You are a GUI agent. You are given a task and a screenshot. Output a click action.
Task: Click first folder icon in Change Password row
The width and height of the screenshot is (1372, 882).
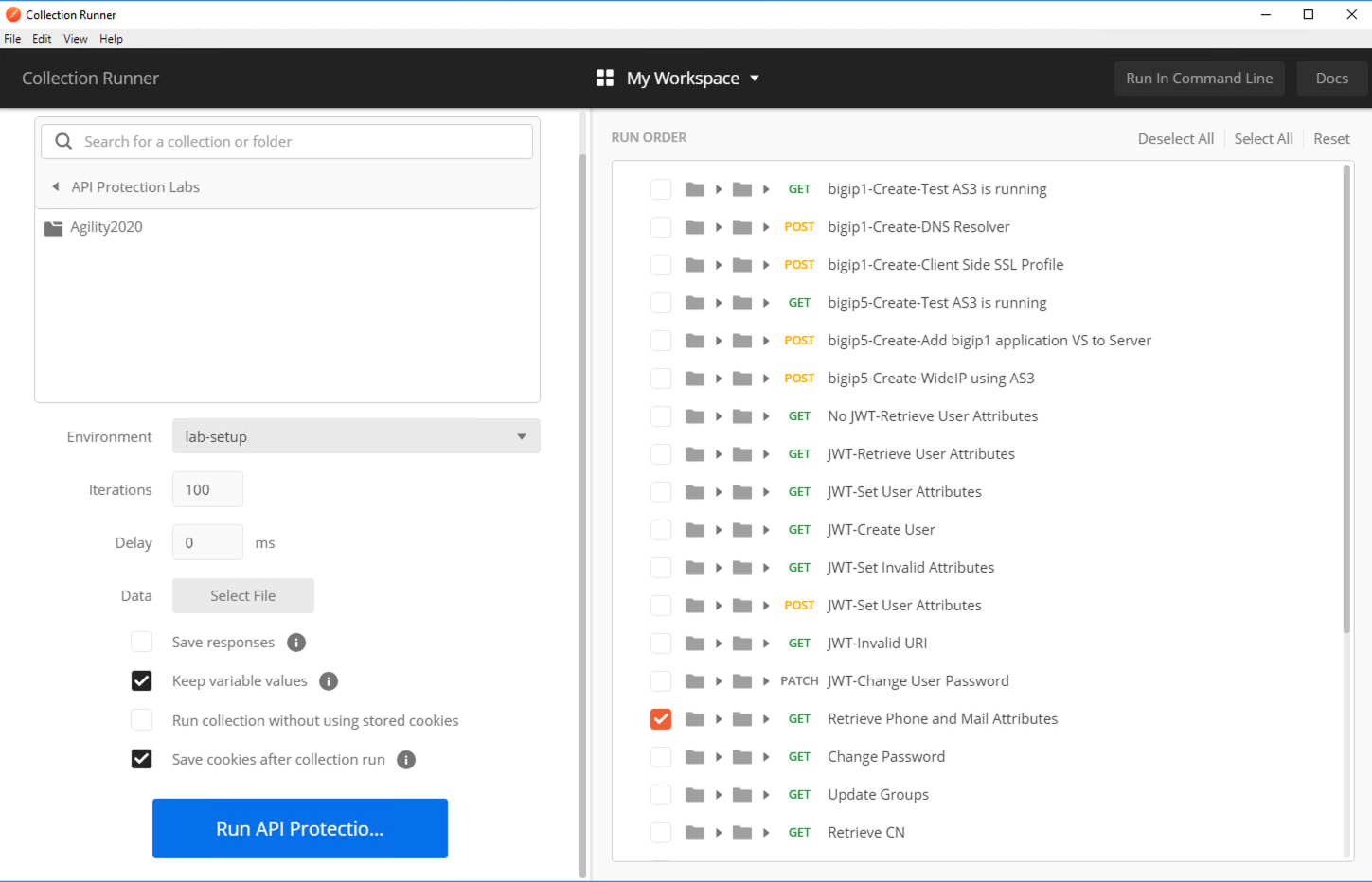[x=695, y=757]
